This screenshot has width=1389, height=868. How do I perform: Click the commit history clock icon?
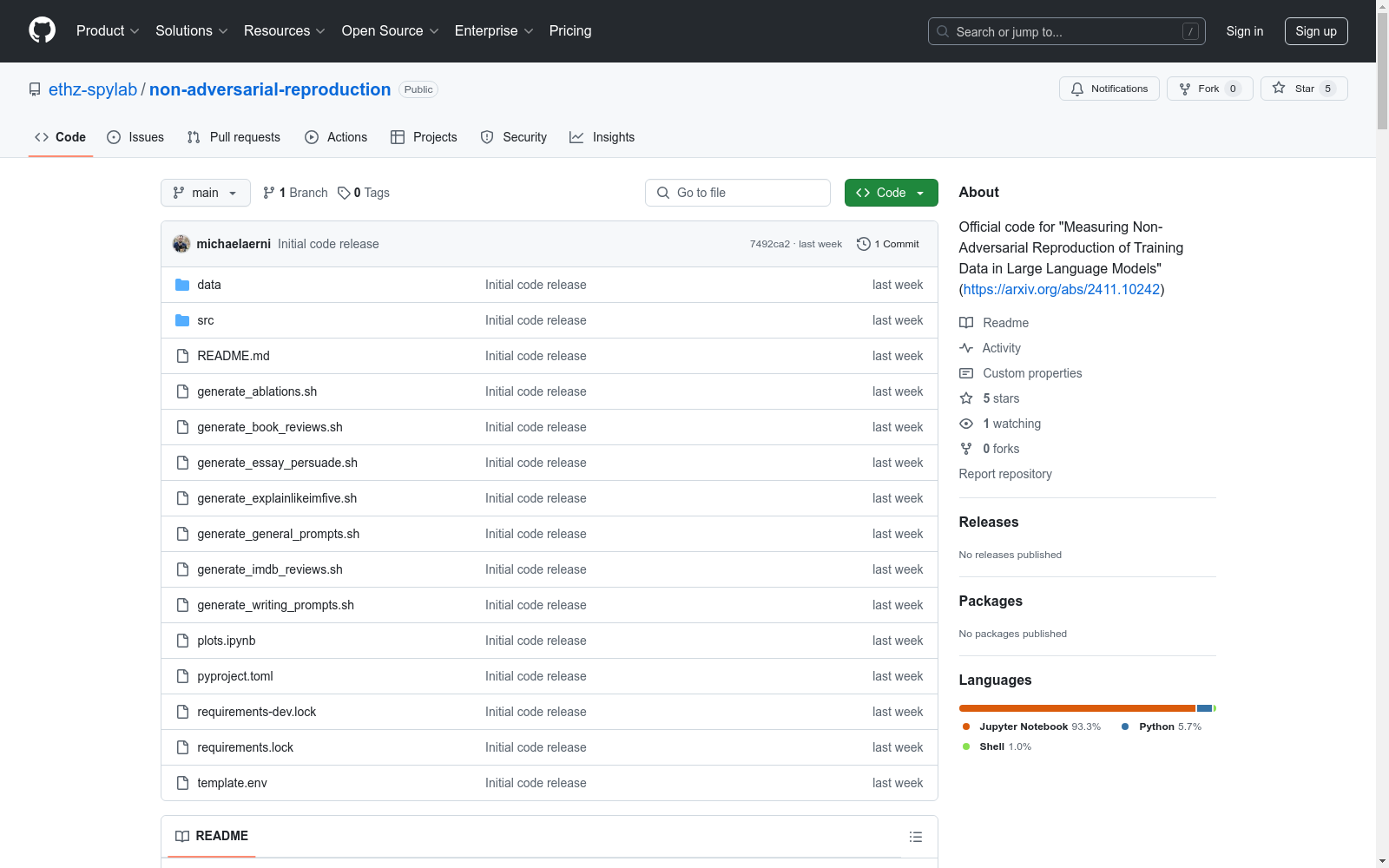tap(863, 244)
